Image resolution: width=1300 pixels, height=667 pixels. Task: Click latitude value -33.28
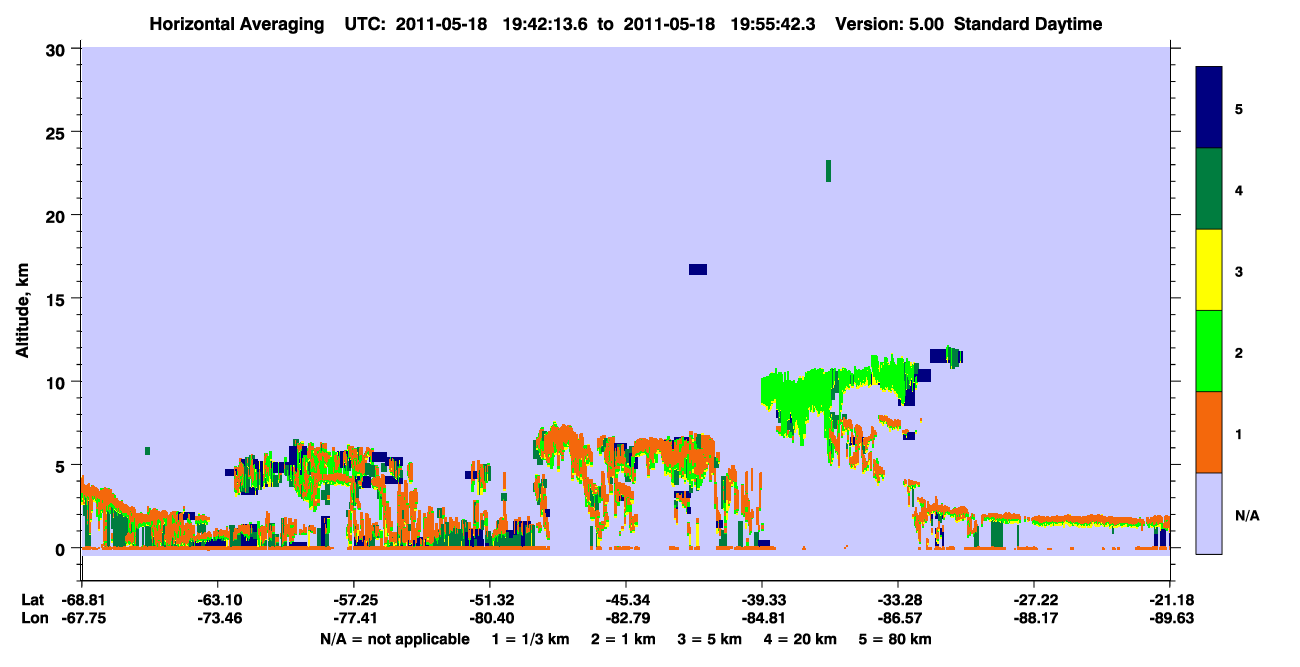898,600
